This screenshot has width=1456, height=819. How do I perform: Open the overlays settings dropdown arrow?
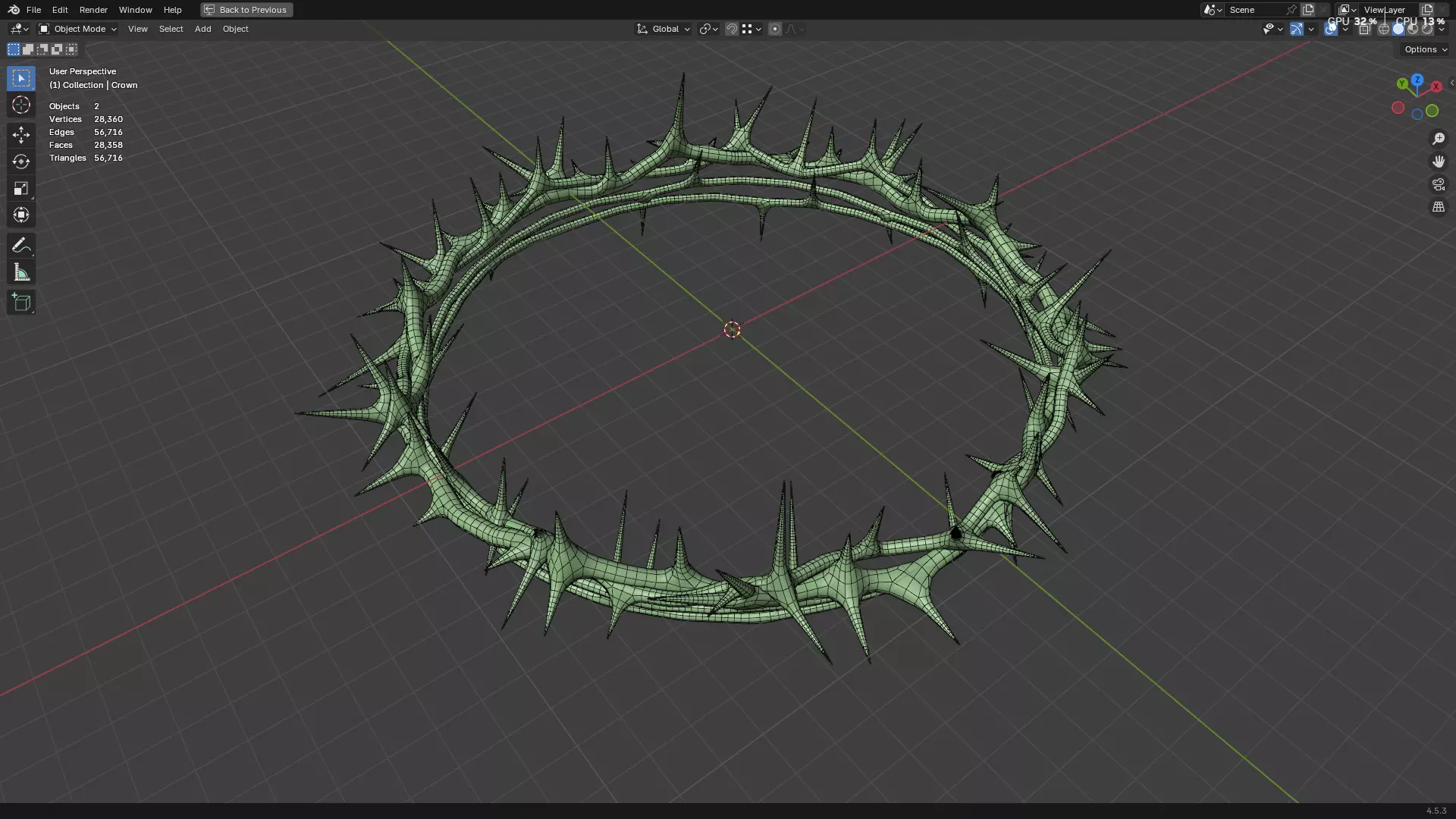[1345, 29]
